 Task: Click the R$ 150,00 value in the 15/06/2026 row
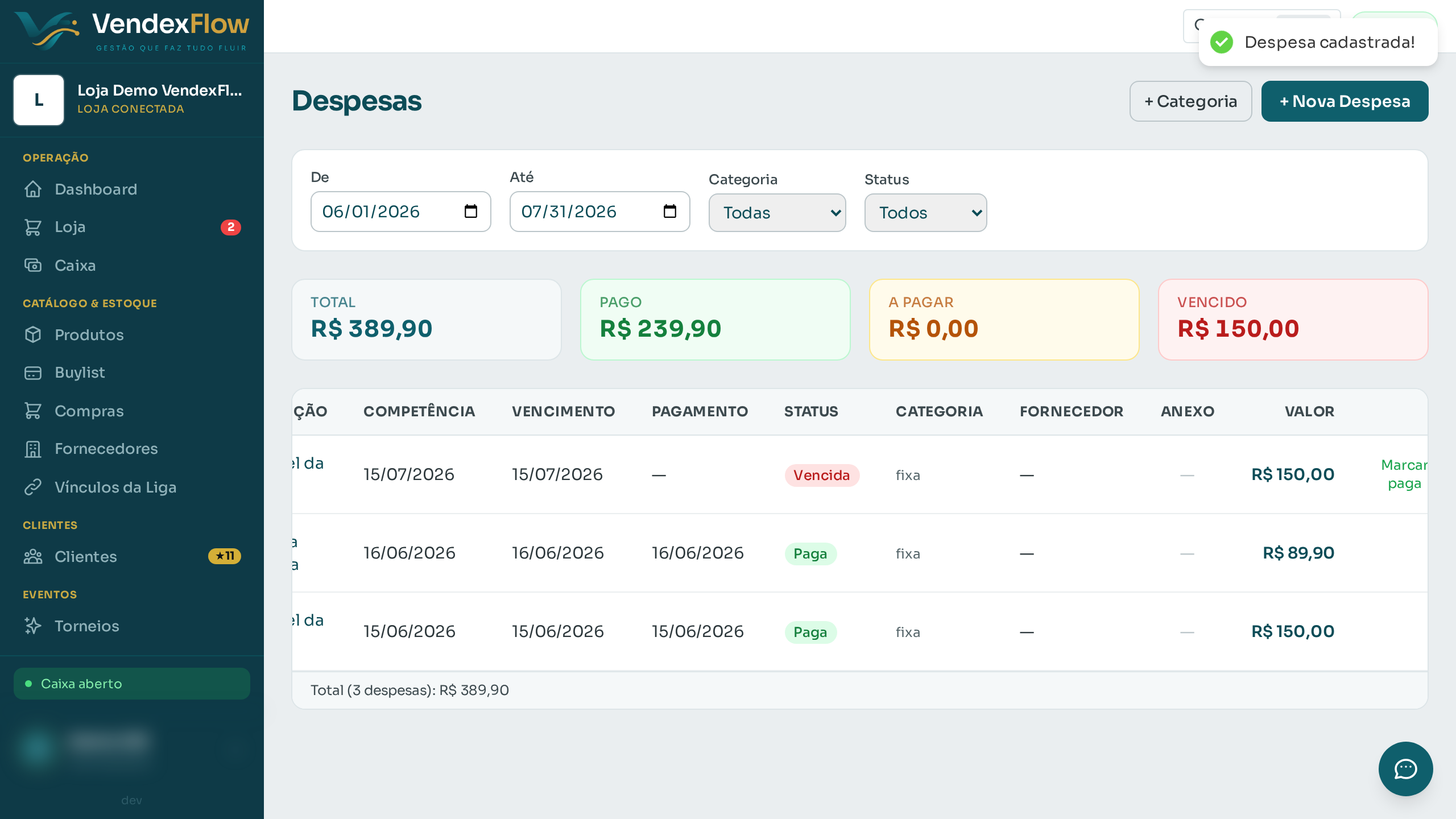[x=1293, y=631]
